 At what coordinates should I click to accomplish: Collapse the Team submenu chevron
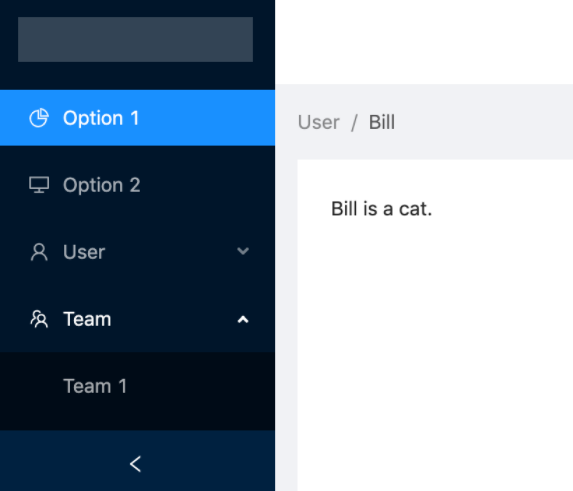coord(243,320)
